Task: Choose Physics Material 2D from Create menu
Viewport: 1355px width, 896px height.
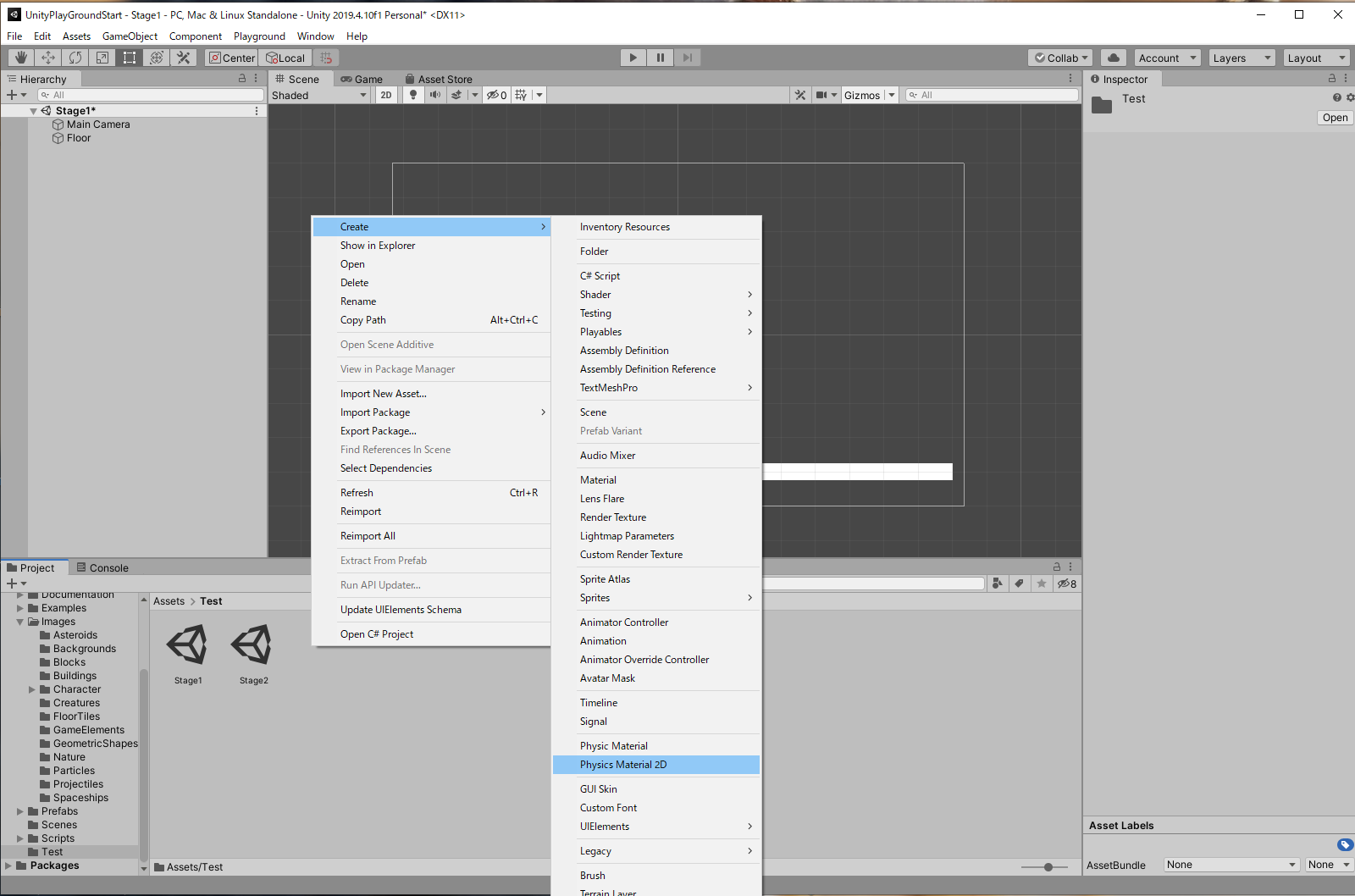Action: 656,765
